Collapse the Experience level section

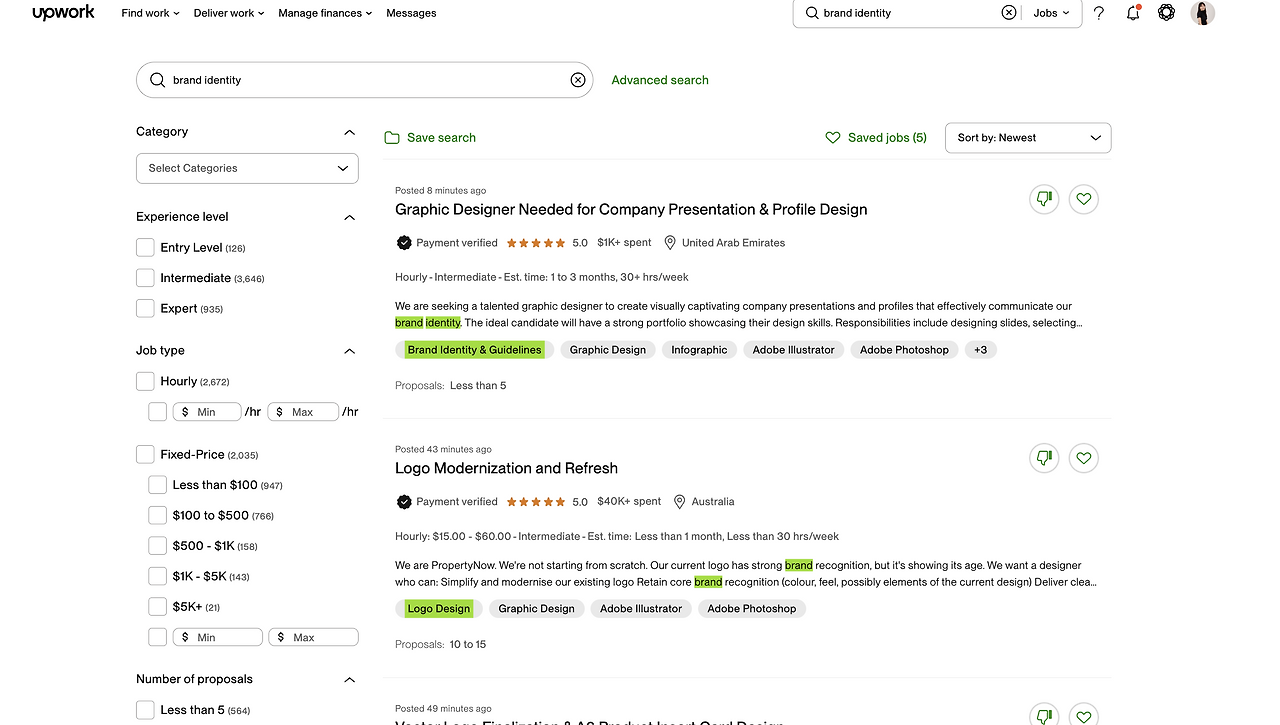tap(349, 217)
